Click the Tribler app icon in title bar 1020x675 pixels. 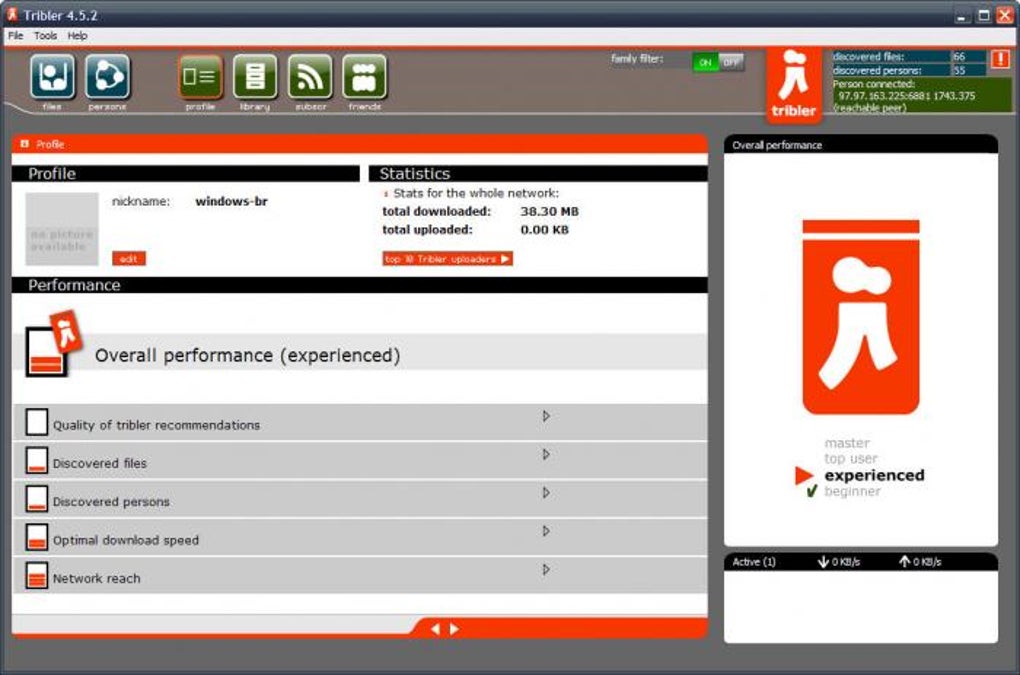coord(12,14)
